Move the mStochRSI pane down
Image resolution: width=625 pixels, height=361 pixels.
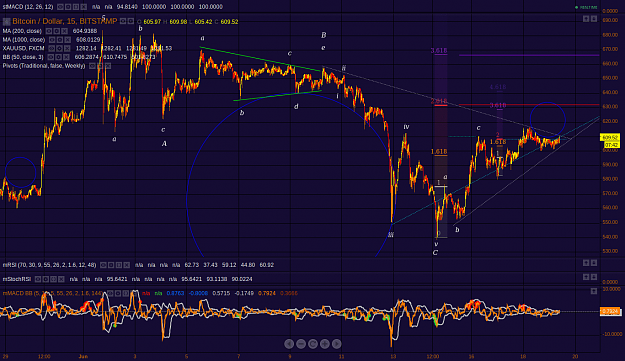tap(594, 277)
